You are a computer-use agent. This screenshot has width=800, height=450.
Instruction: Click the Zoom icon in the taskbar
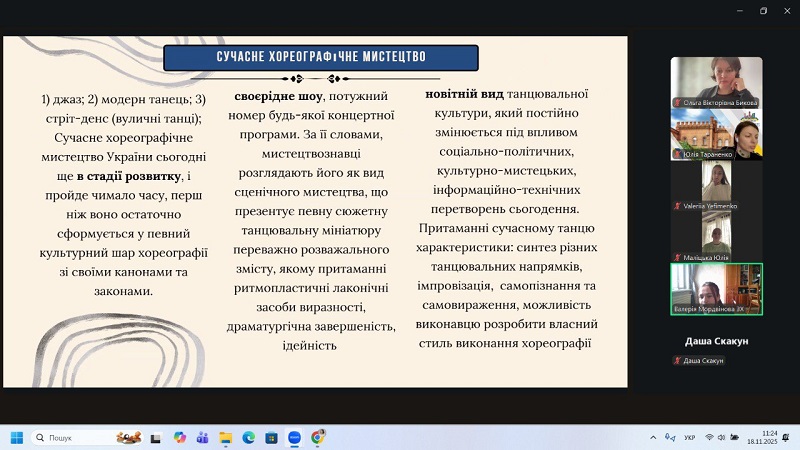(x=295, y=437)
